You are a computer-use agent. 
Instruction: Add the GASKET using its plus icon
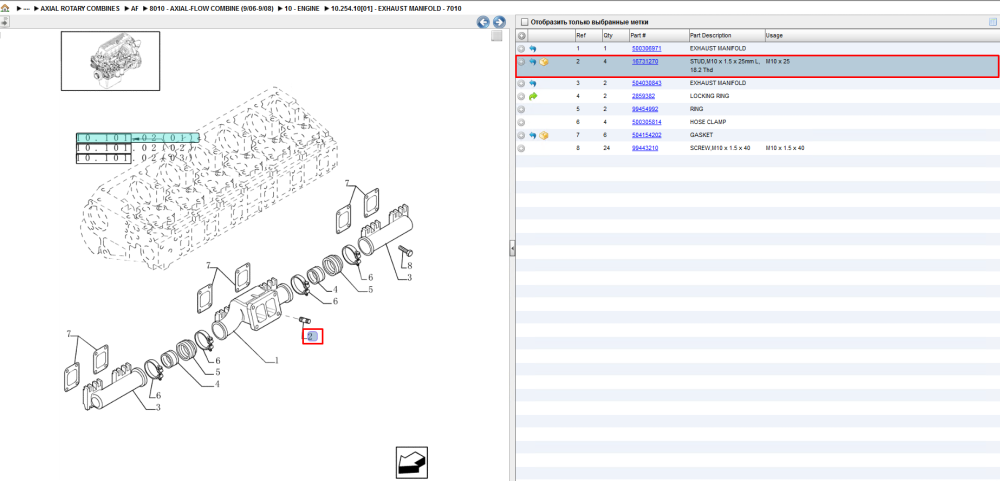tap(521, 135)
